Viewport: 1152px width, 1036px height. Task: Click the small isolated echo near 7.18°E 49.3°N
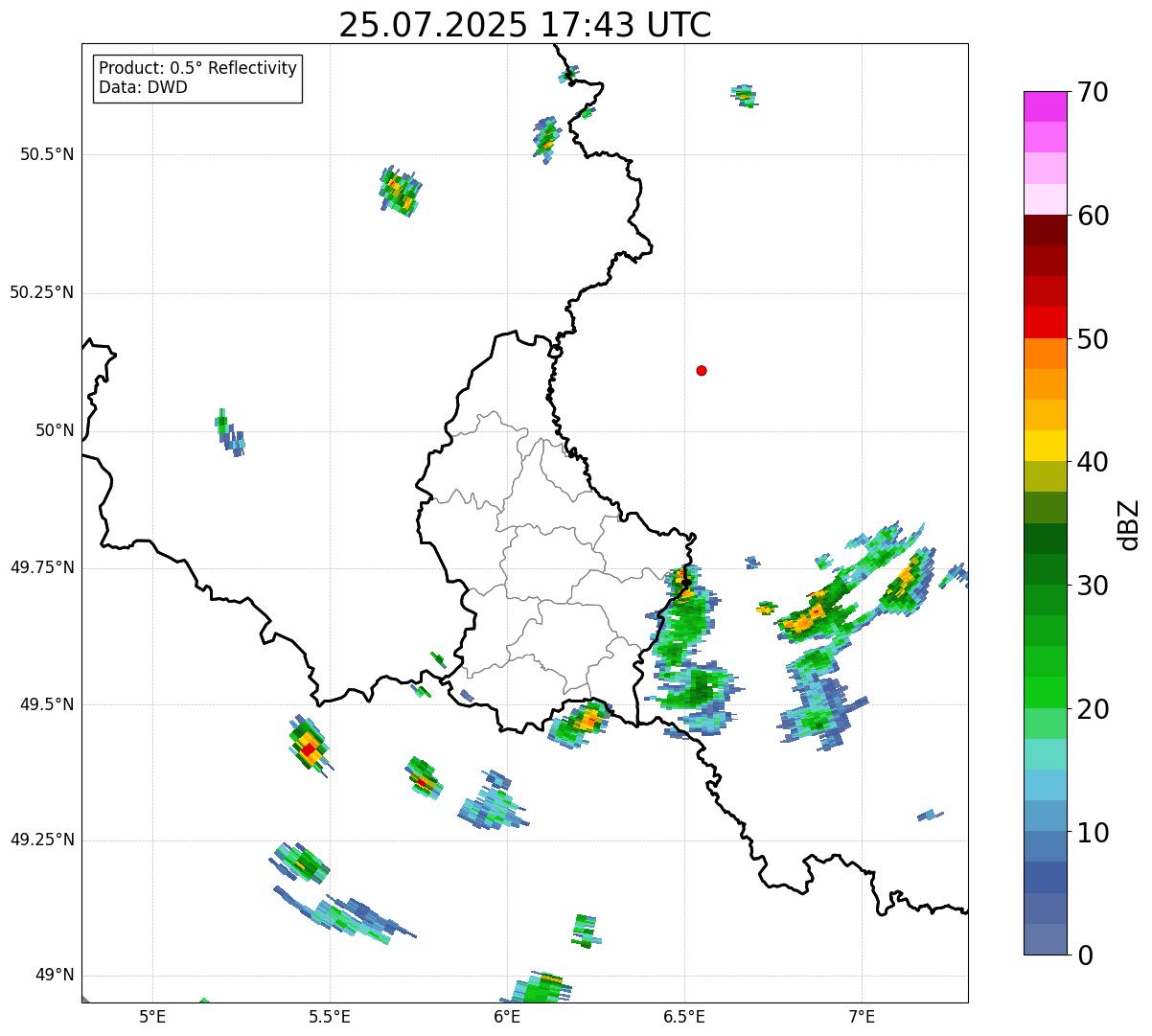(930, 816)
